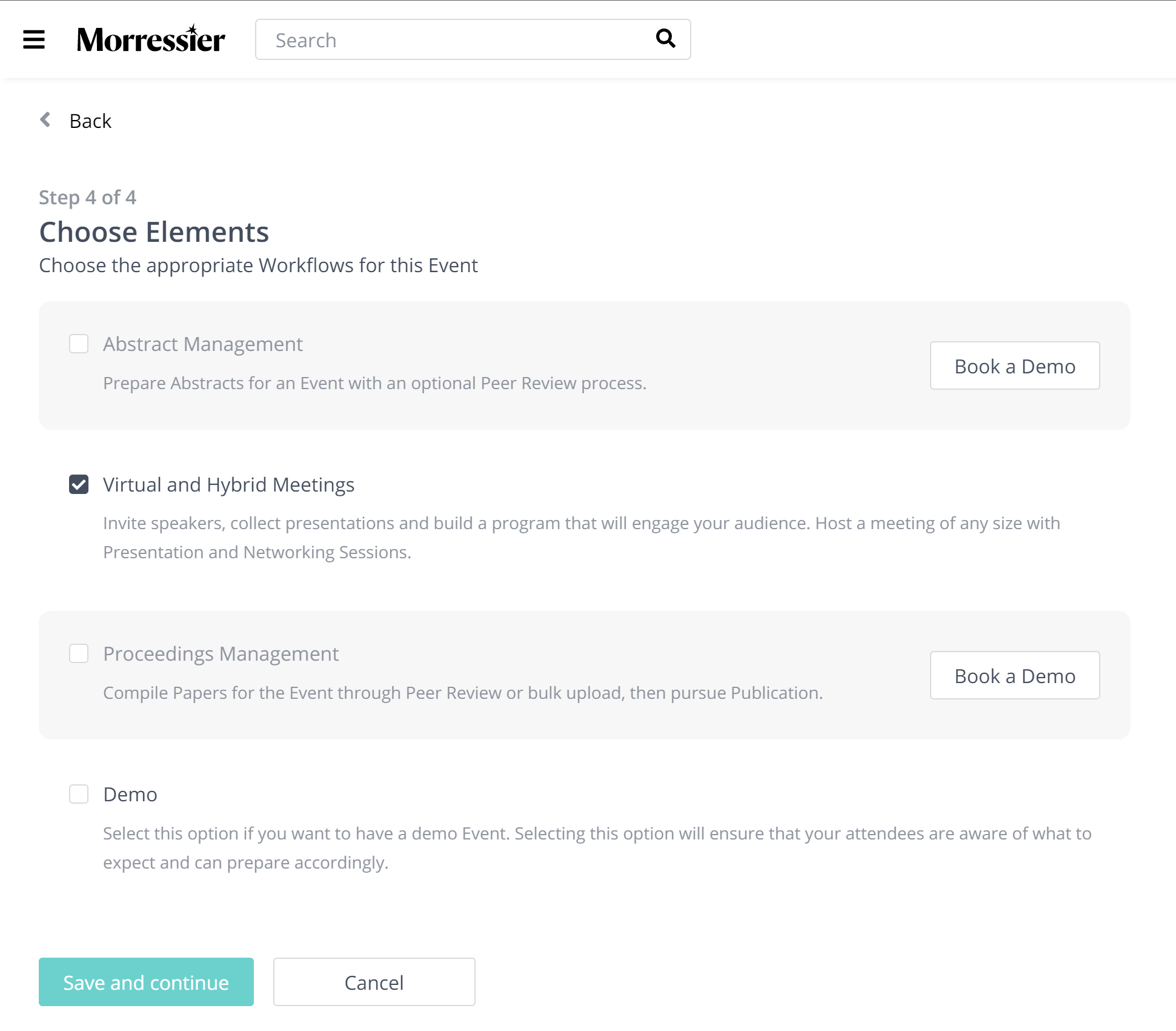Click the 'Select this option if you want' description
Viewport: 1176px width, 1031px height.
(597, 848)
